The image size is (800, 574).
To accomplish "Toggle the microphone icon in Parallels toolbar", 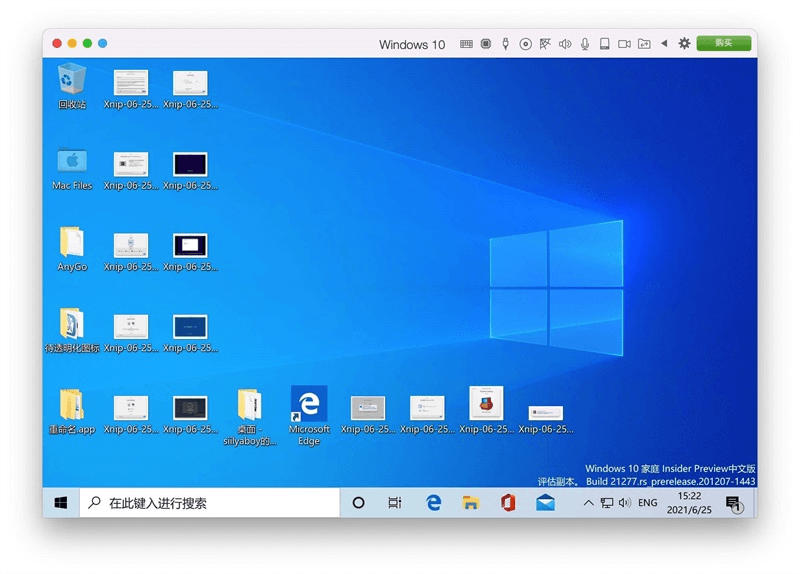I will point(585,44).
